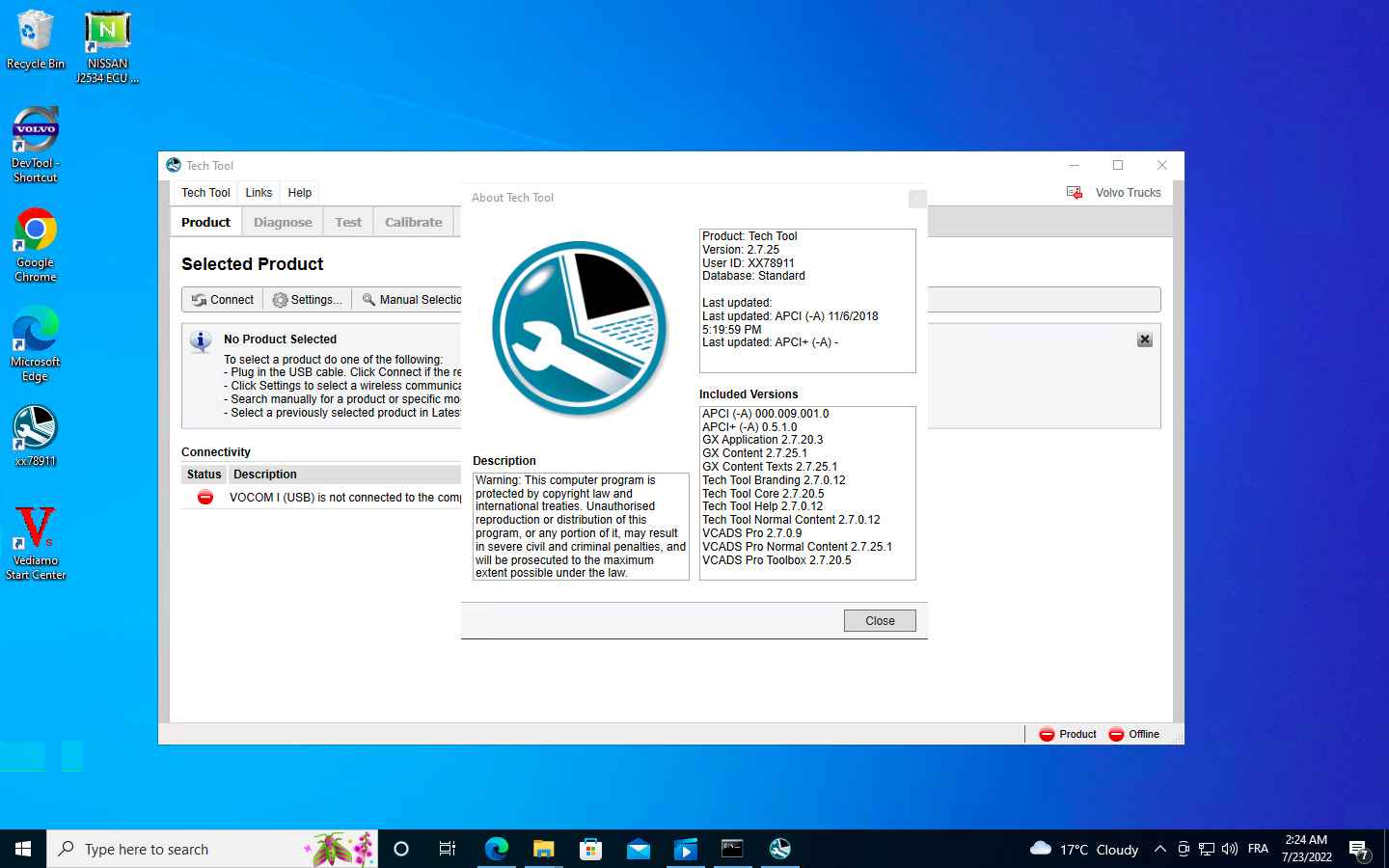Open the 17°C Cloudy weather widget
This screenshot has height=868, width=1389.
point(1084,849)
